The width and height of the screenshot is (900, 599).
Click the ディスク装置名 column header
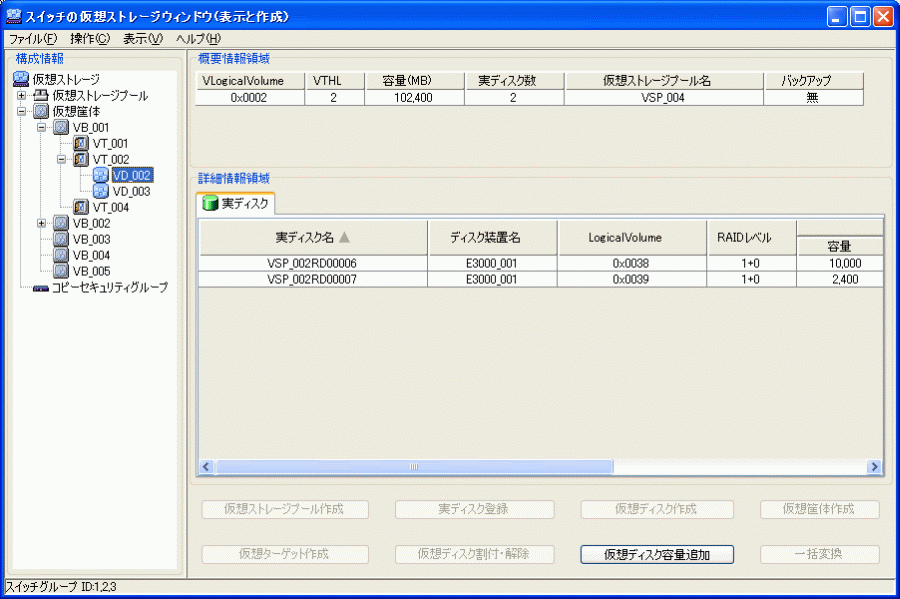point(492,238)
